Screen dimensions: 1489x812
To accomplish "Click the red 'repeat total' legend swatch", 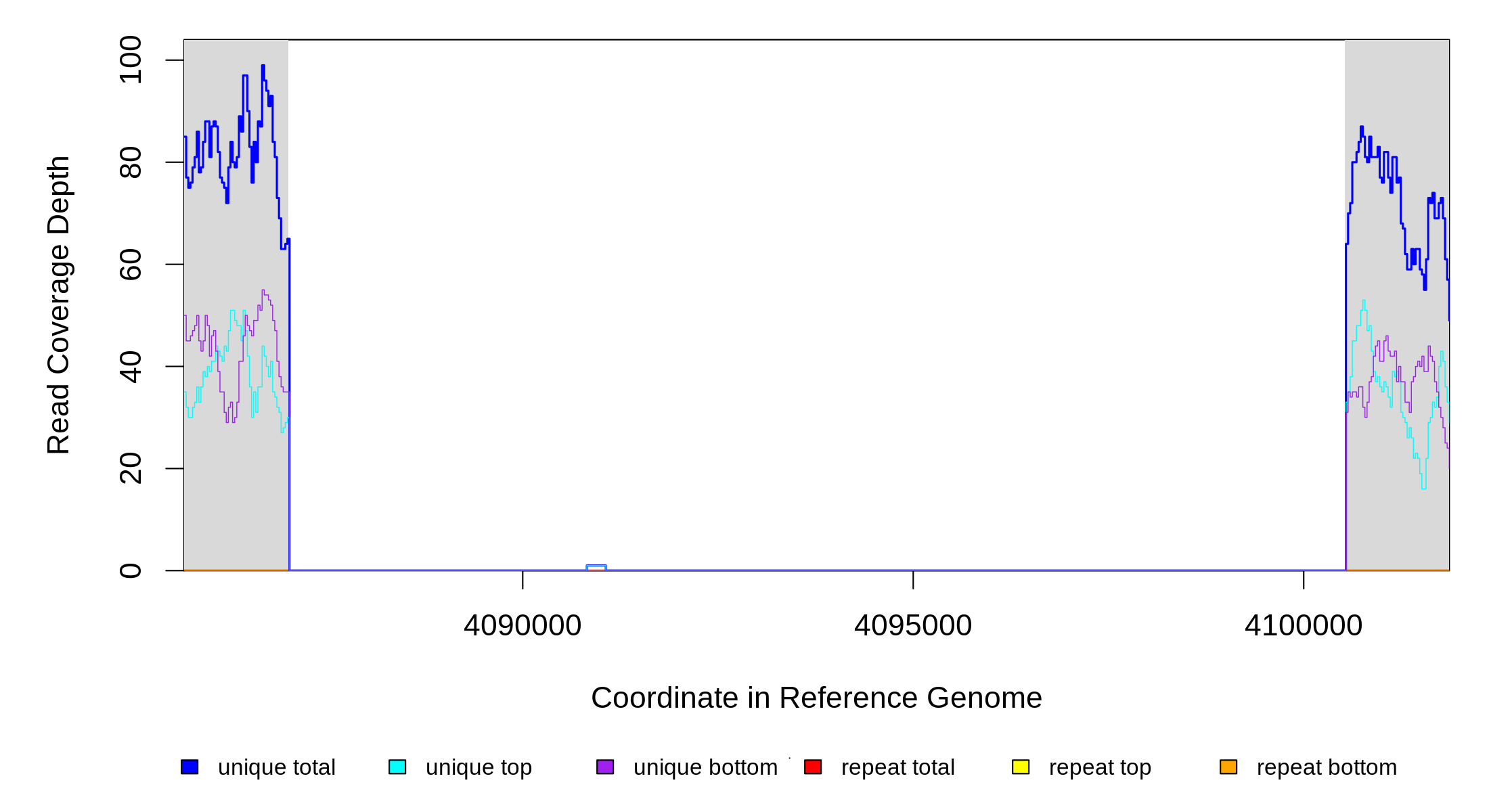I will coord(813,767).
